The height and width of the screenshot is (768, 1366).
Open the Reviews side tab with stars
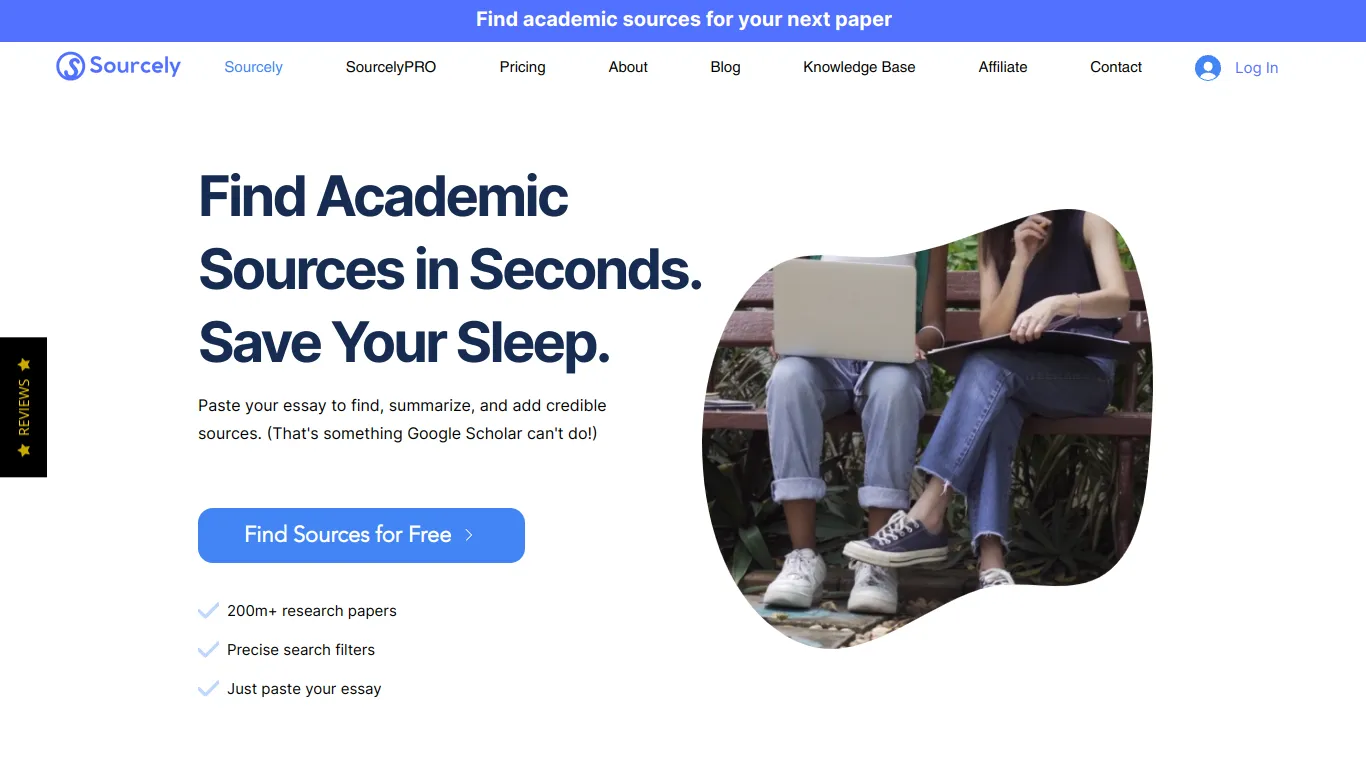(23, 407)
